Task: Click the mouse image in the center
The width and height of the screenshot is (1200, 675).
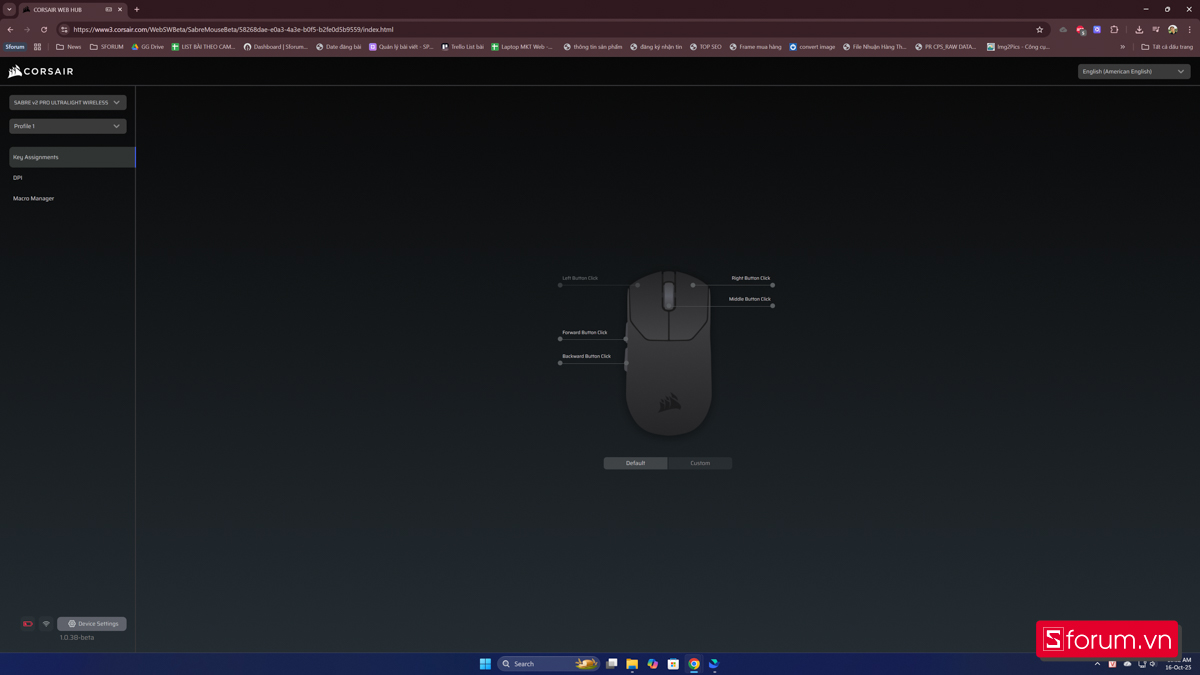Action: pos(669,352)
